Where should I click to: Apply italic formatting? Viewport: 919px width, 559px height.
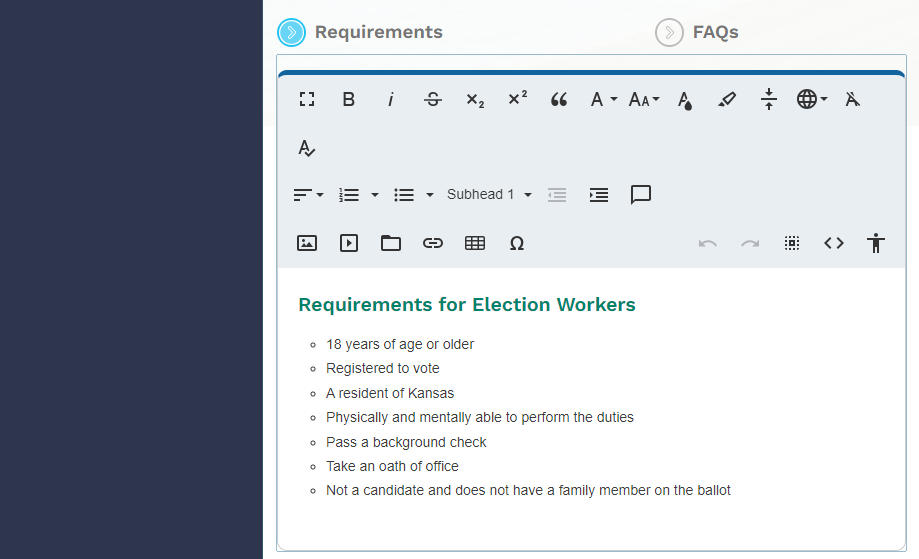tap(391, 99)
